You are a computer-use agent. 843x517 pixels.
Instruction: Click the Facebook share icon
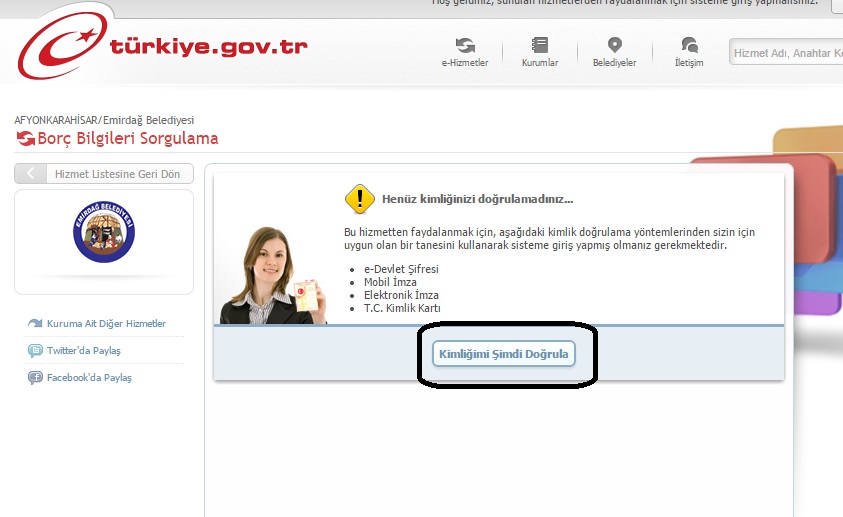[x=35, y=378]
